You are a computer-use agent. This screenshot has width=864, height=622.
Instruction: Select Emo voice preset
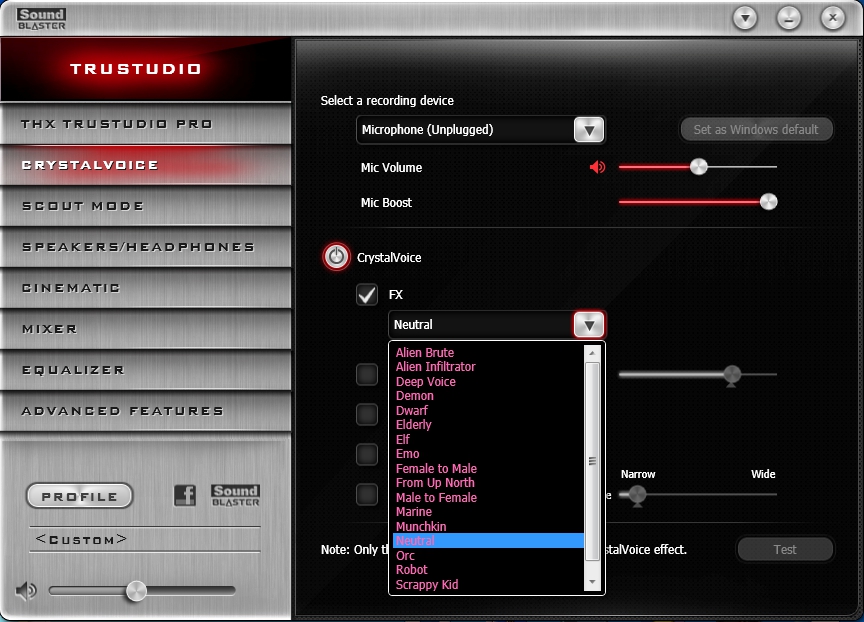click(407, 454)
